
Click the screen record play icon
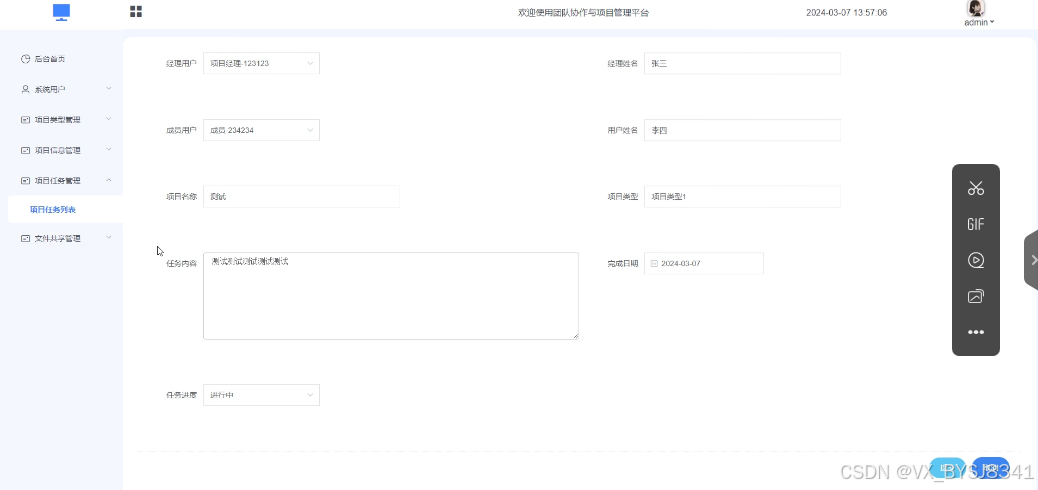(x=976, y=260)
